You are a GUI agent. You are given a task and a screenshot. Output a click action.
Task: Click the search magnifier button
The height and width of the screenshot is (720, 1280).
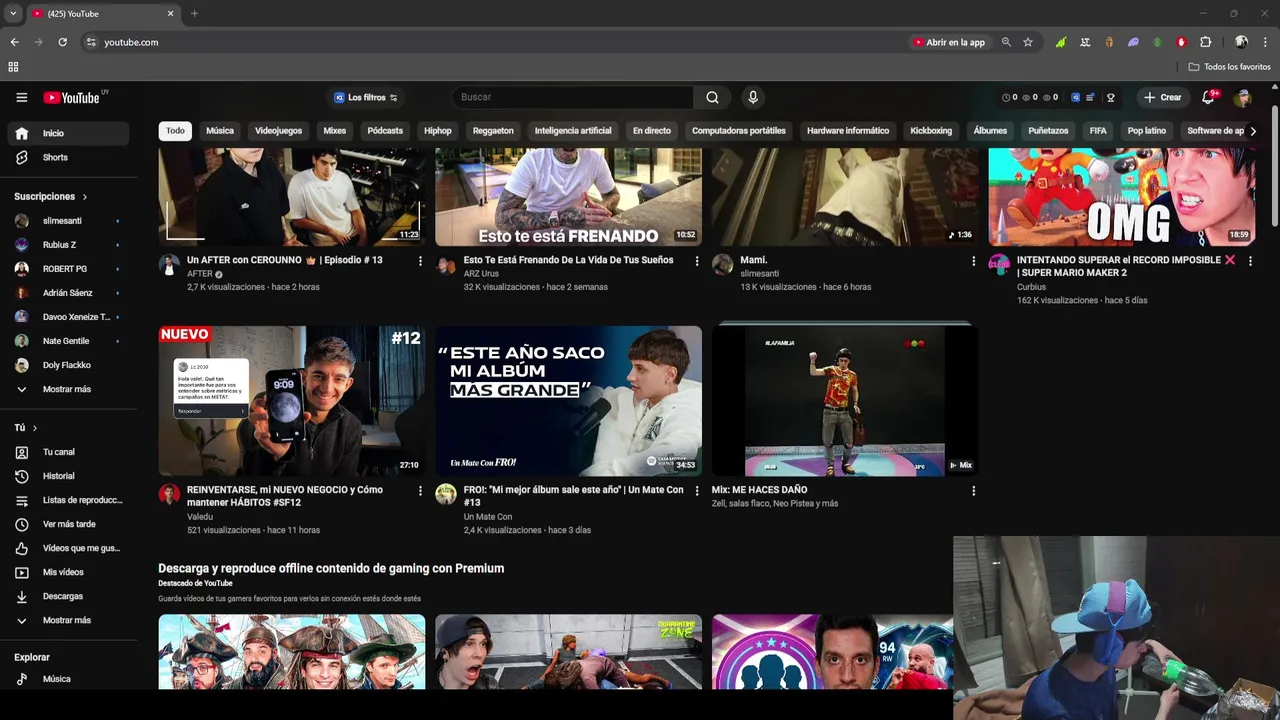tap(712, 97)
